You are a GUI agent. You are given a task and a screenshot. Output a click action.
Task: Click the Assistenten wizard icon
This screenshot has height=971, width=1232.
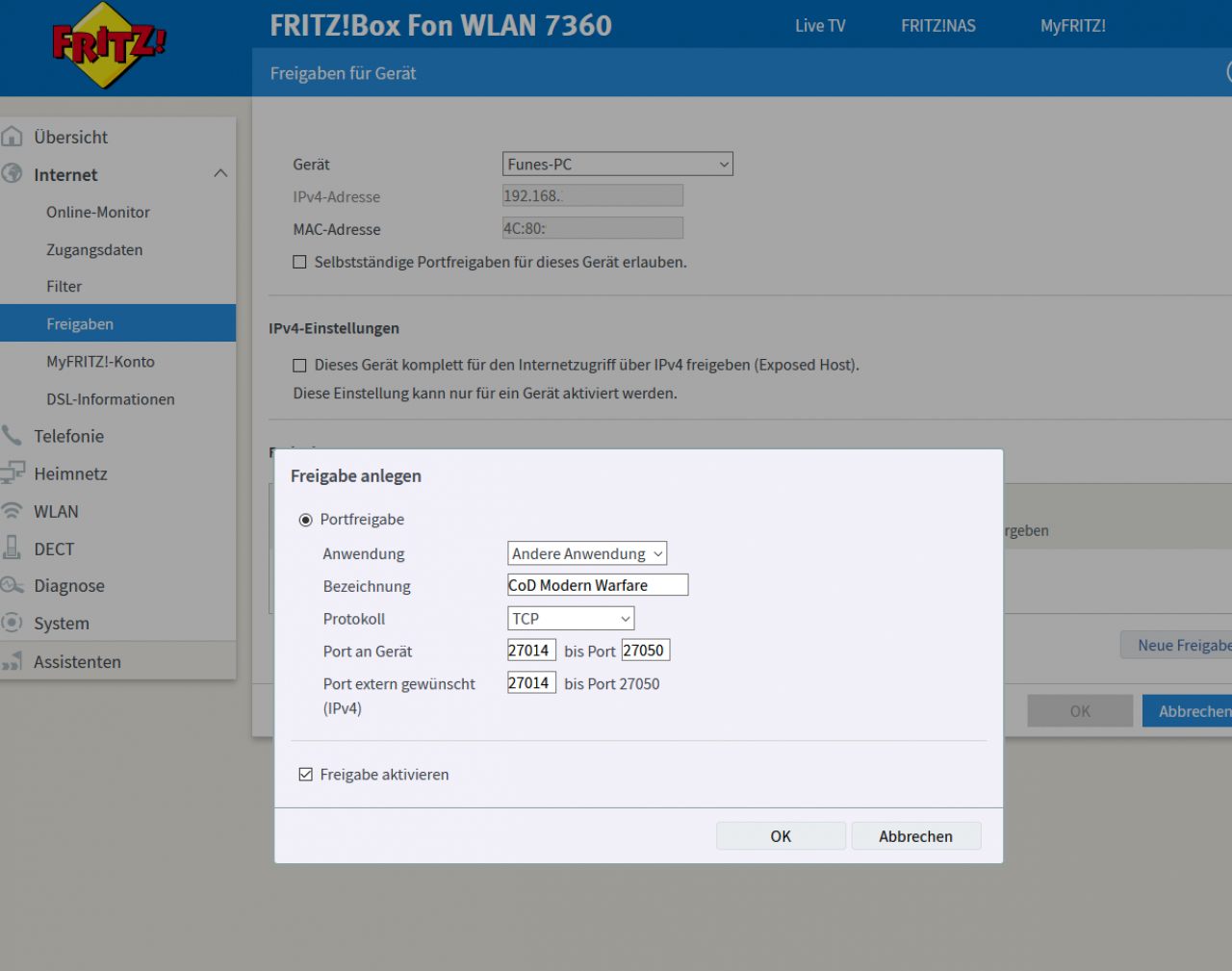[x=12, y=661]
